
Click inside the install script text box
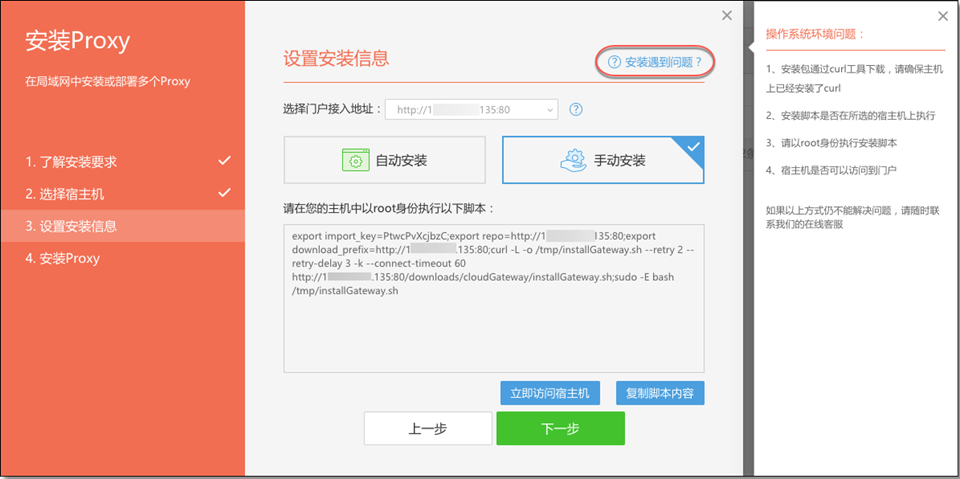493,298
